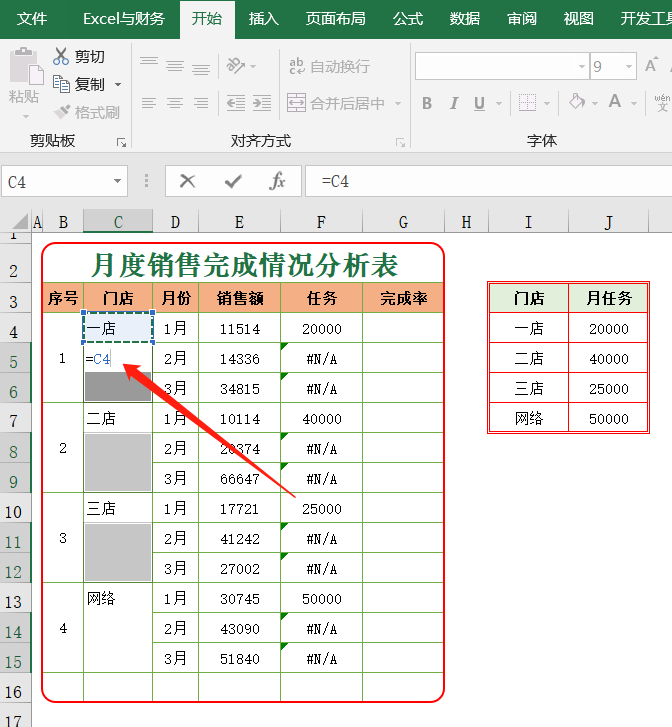672x727 pixels.
Task: Switch to the 审阅 (Review) tab
Action: pyautogui.click(x=522, y=19)
